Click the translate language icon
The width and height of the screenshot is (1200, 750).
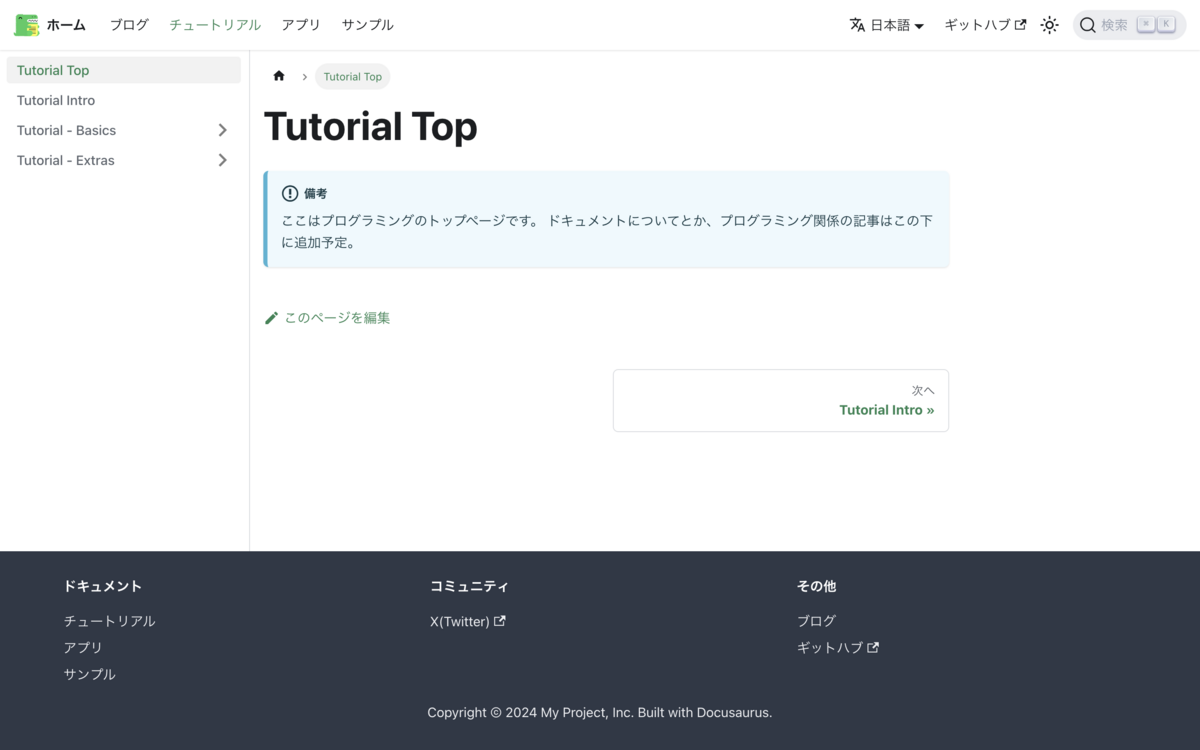coord(857,25)
